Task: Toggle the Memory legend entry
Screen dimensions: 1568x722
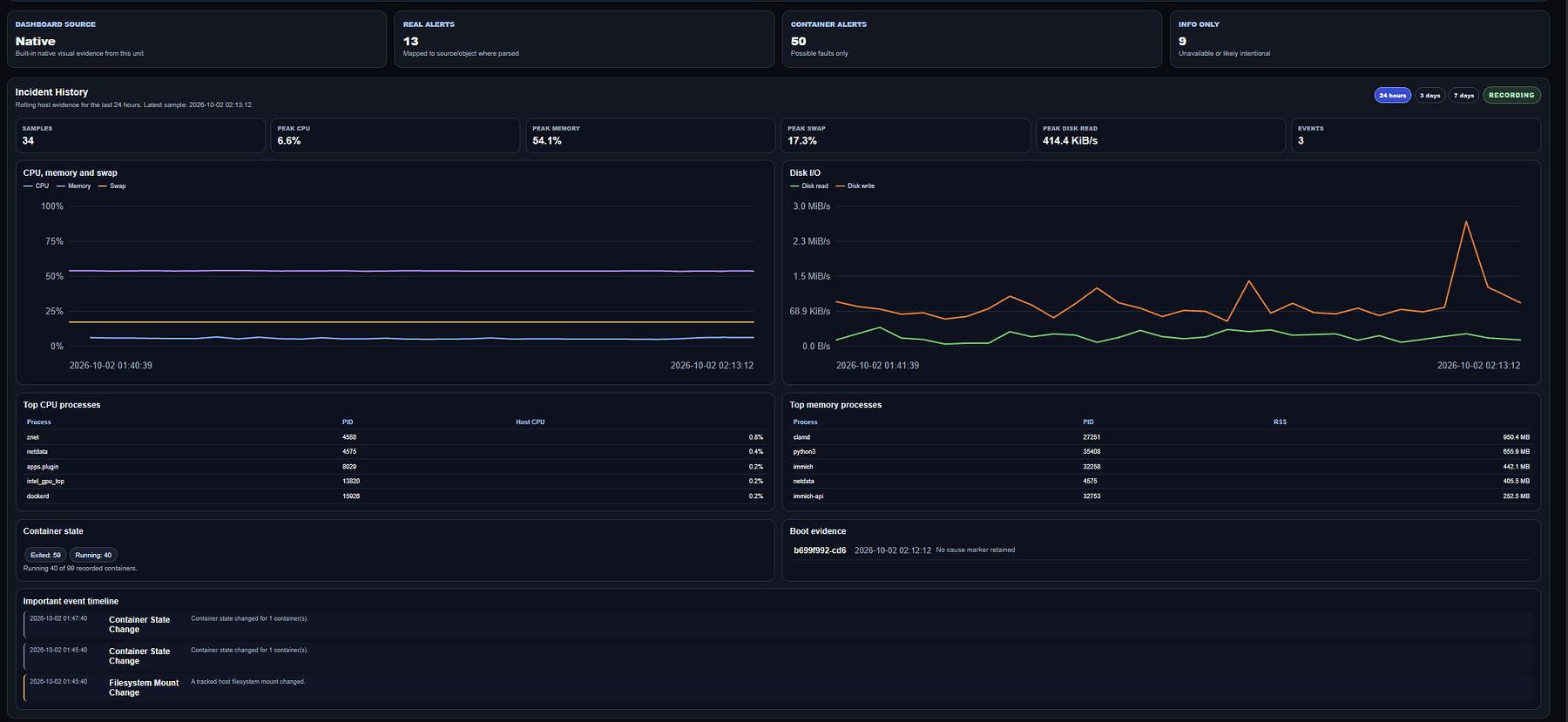Action: [x=74, y=186]
